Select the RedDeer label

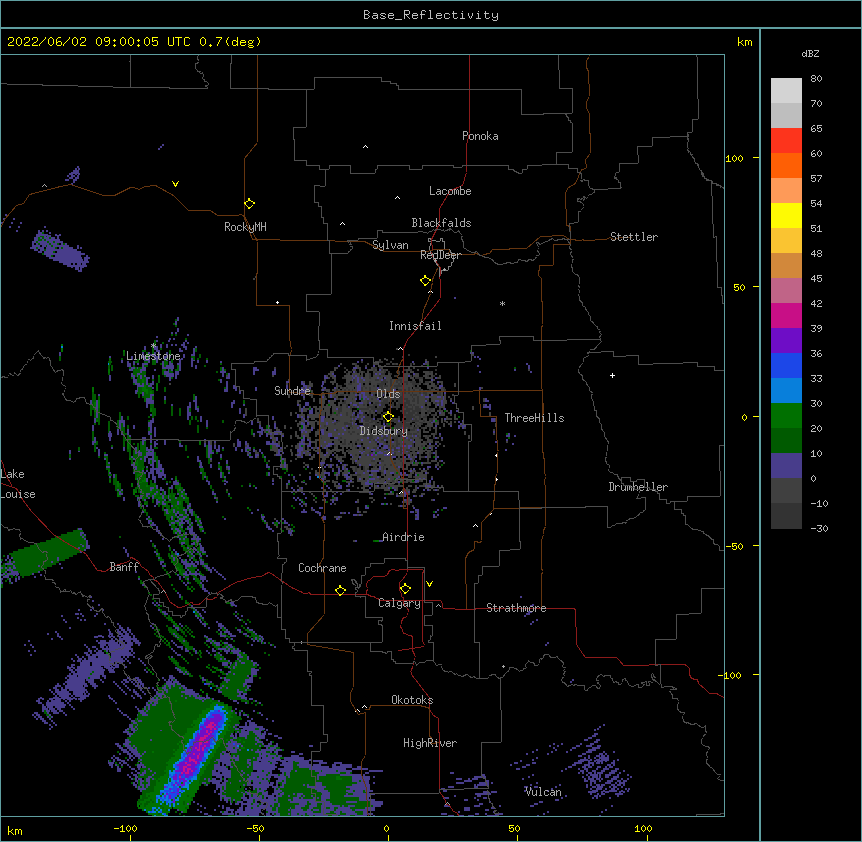click(x=440, y=255)
